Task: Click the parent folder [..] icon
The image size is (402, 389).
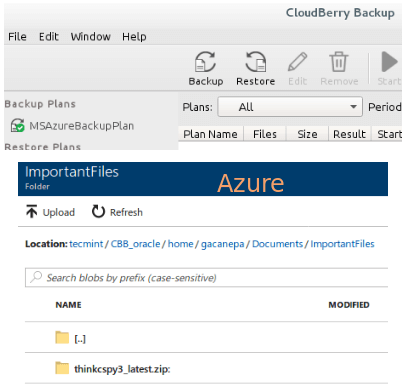Action: click(x=62, y=337)
